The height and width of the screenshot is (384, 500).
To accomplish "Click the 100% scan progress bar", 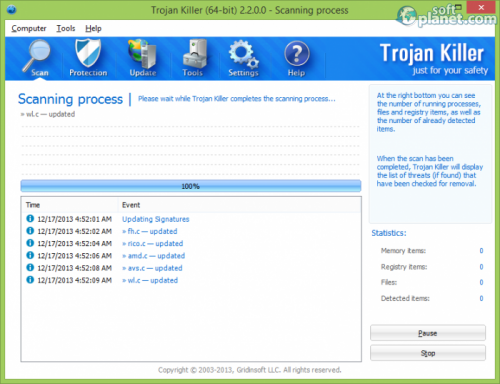I will coord(191,186).
